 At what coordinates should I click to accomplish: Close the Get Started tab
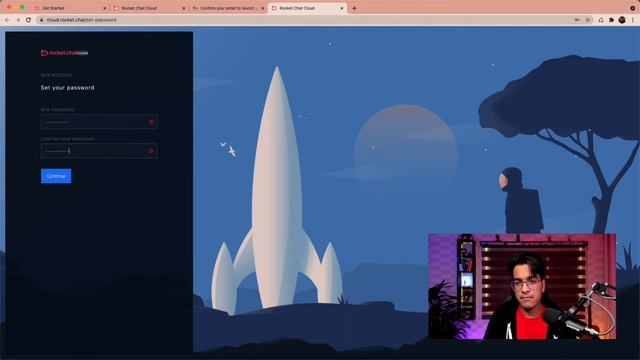pyautogui.click(x=104, y=8)
